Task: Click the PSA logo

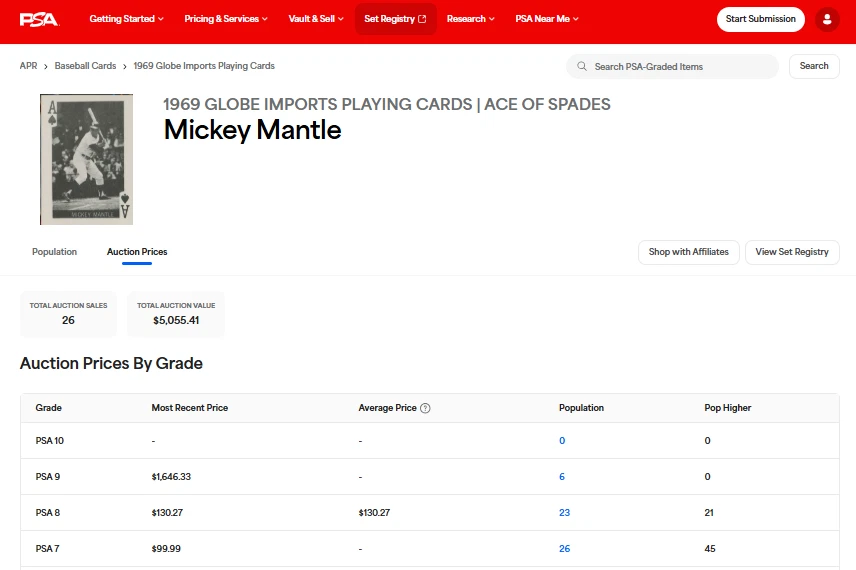Action: (x=39, y=19)
